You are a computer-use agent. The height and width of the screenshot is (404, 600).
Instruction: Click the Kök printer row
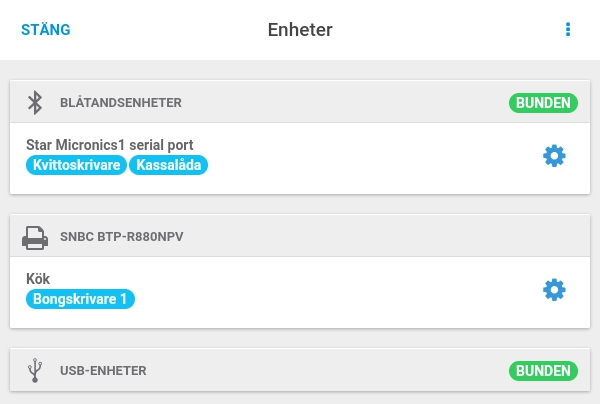click(x=300, y=292)
